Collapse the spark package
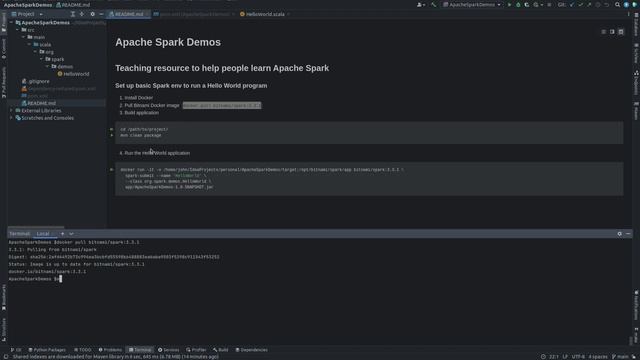640x360 pixels. click(x=41, y=59)
